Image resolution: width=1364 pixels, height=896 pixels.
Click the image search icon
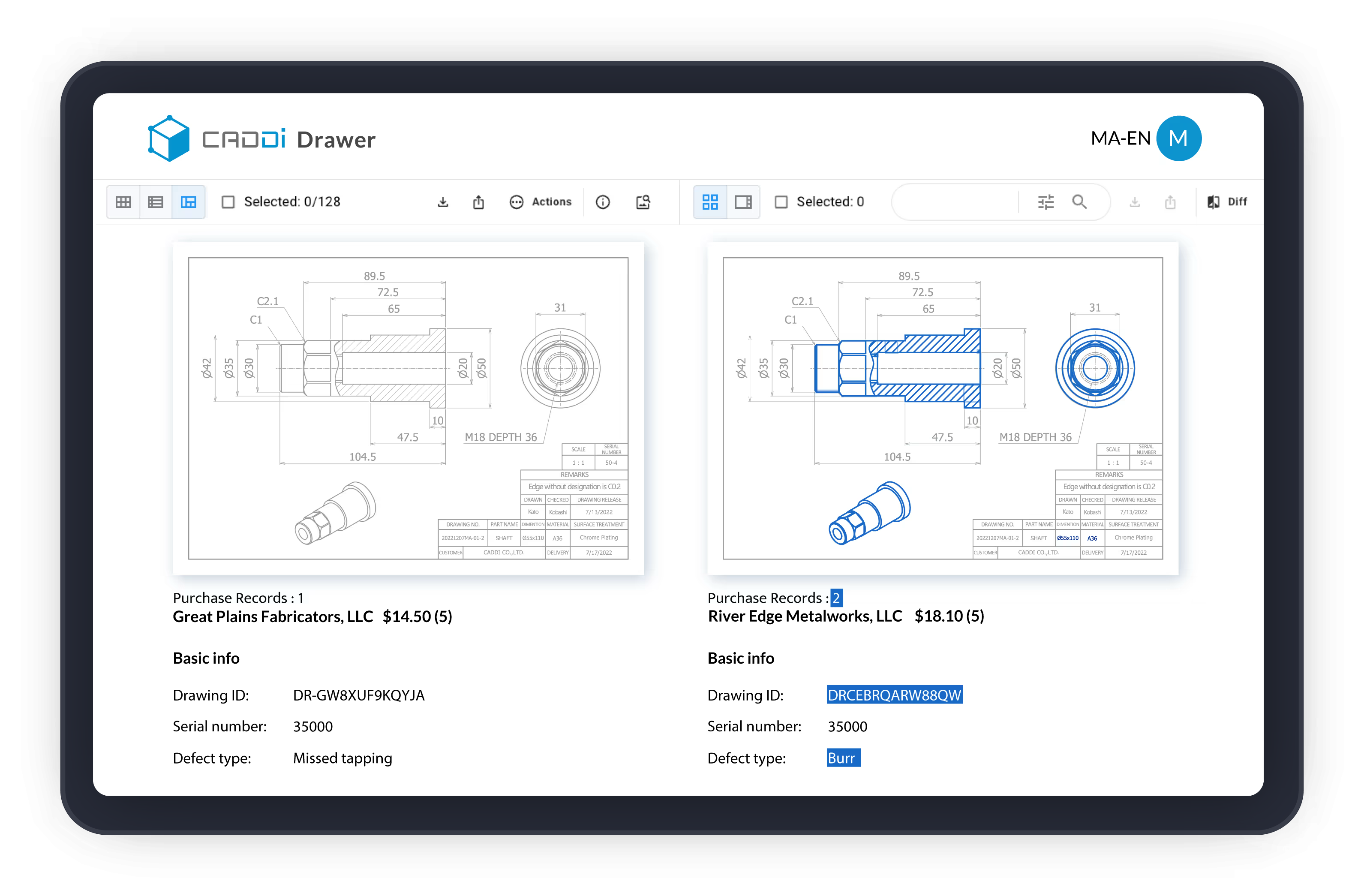tap(643, 202)
